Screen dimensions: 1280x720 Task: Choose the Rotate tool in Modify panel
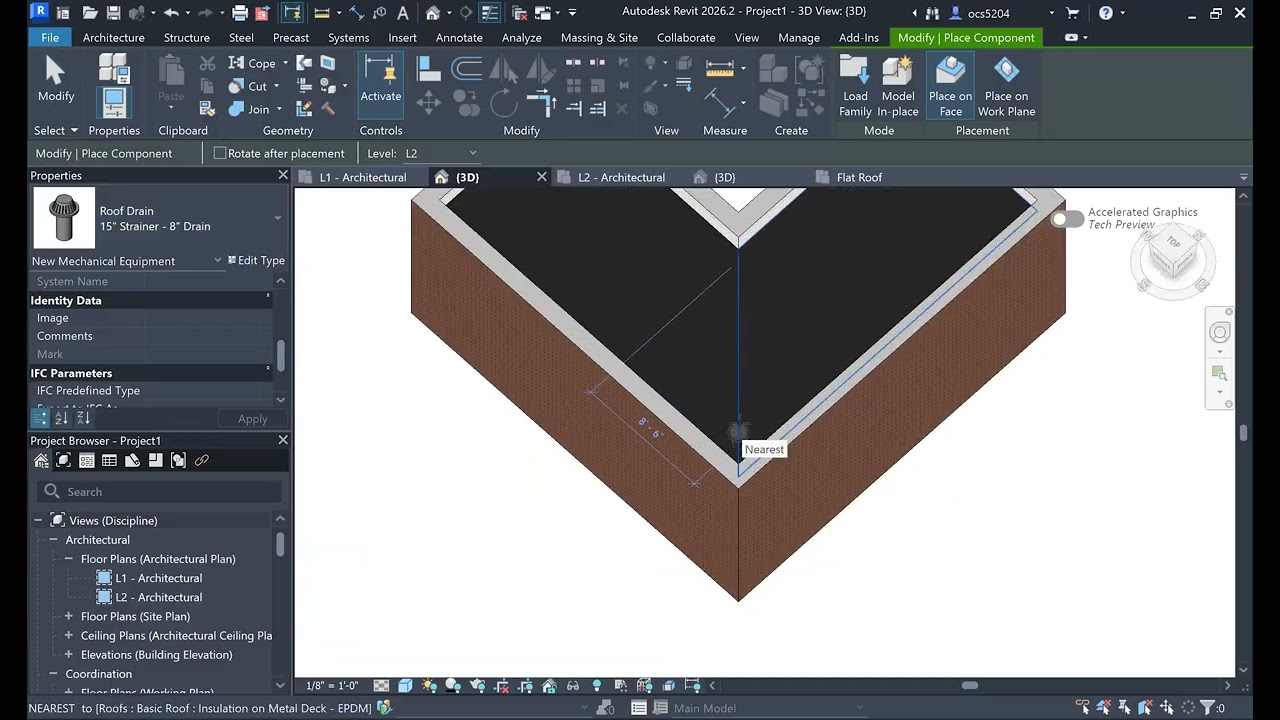point(504,103)
